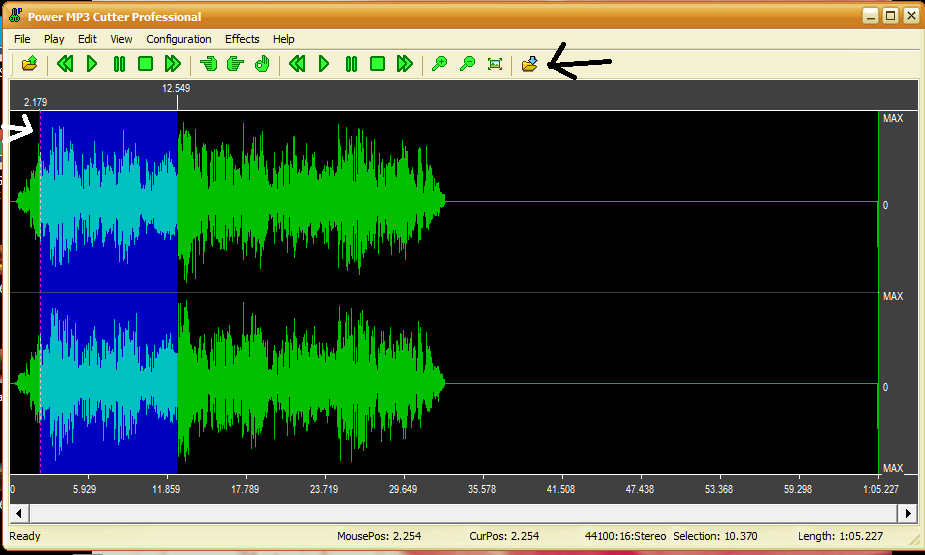The height and width of the screenshot is (555, 925).
Task: Click the 47.438 timeline label
Action: click(x=639, y=489)
